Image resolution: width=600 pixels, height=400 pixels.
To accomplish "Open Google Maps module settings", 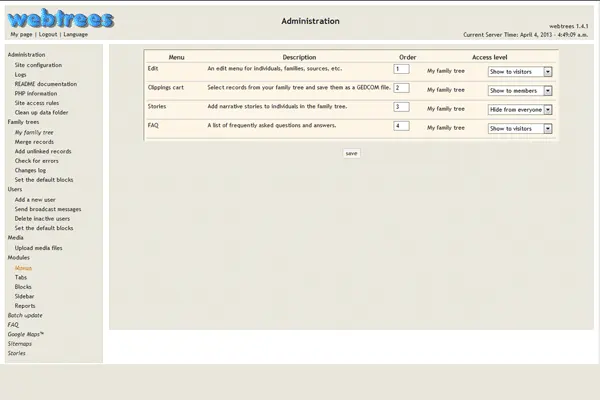I will tap(25, 334).
